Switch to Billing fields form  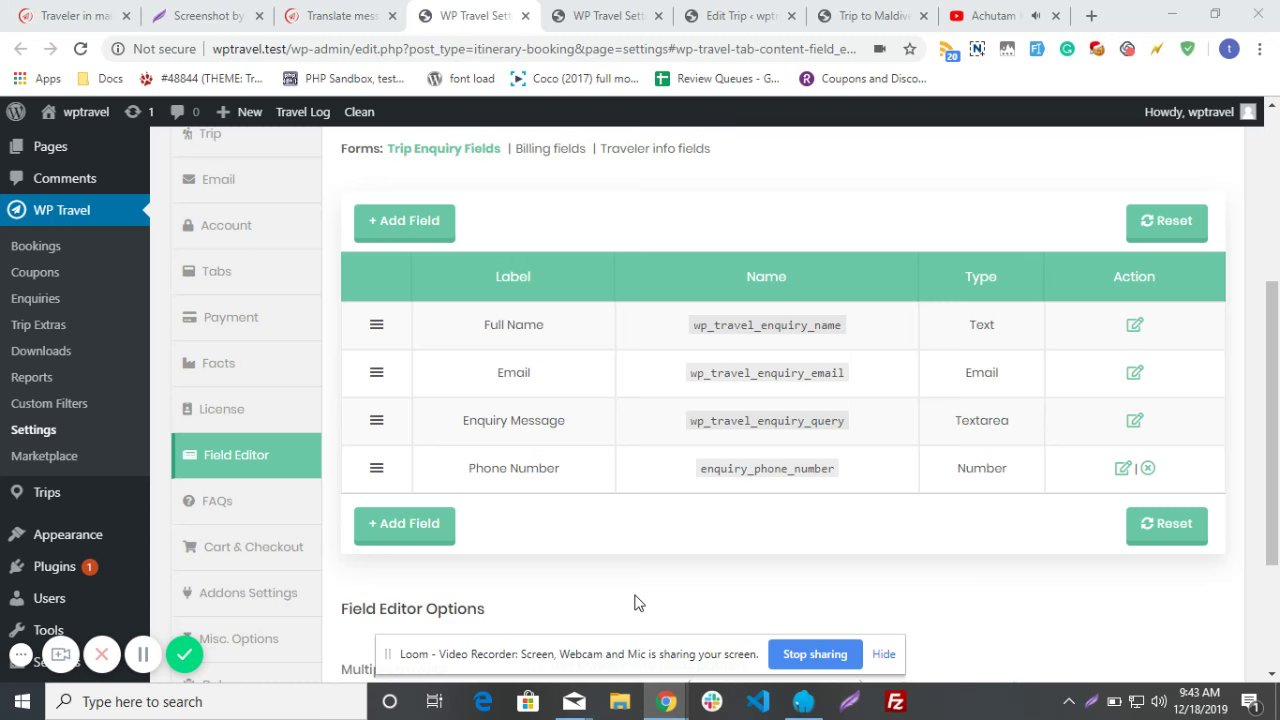tap(550, 148)
